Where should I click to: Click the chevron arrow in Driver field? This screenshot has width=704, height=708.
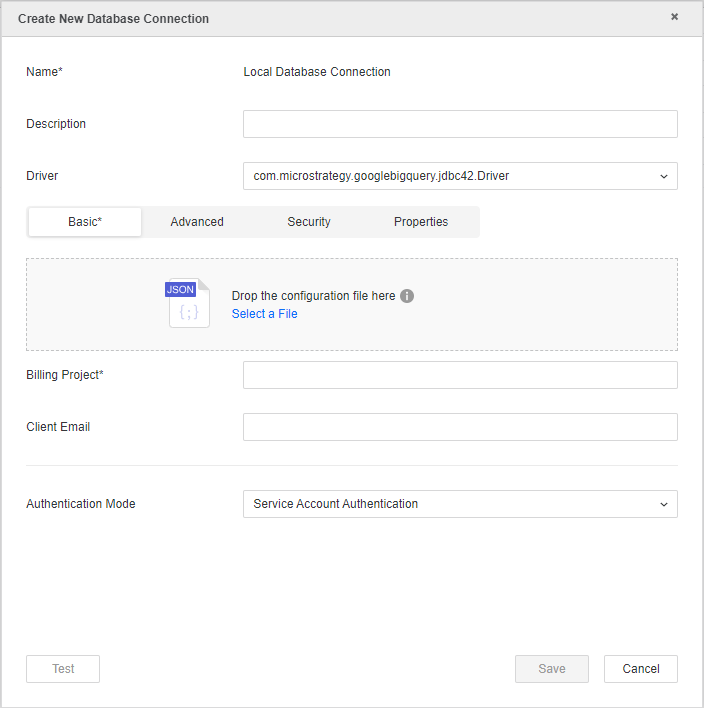(x=664, y=176)
